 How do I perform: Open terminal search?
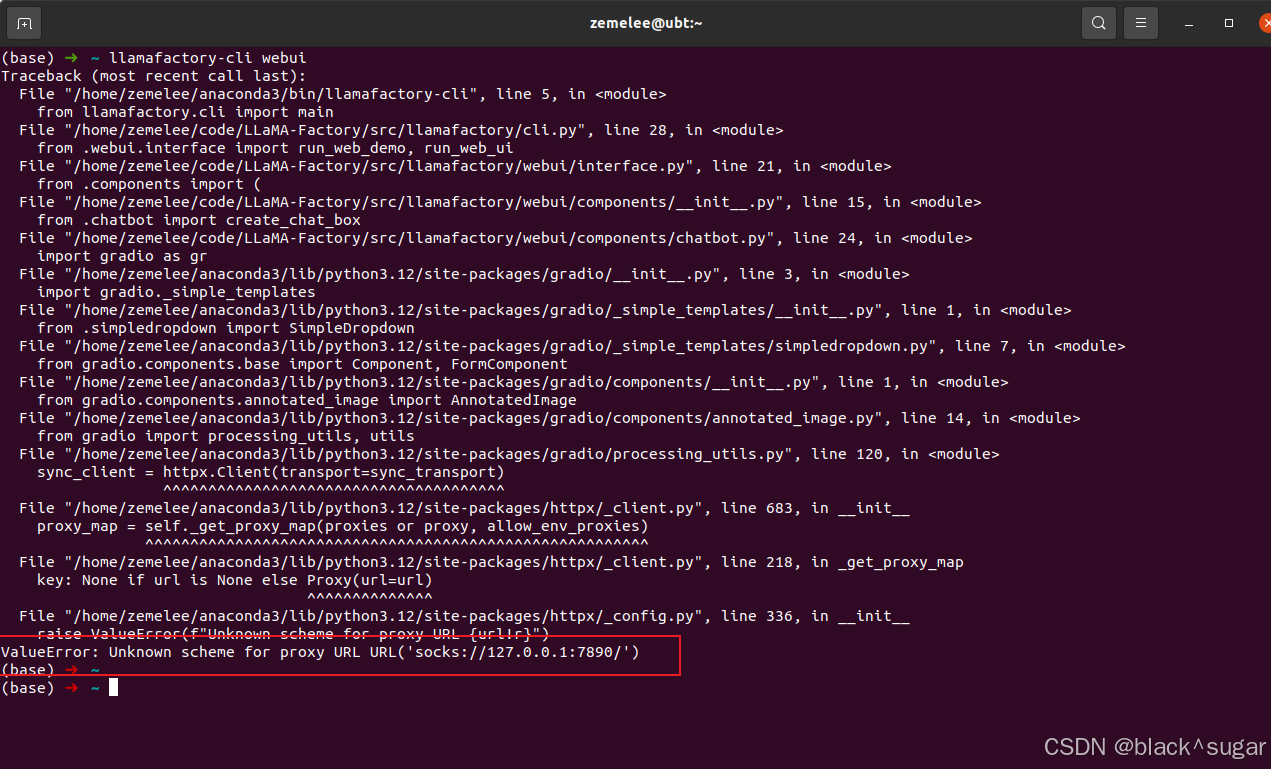1099,22
